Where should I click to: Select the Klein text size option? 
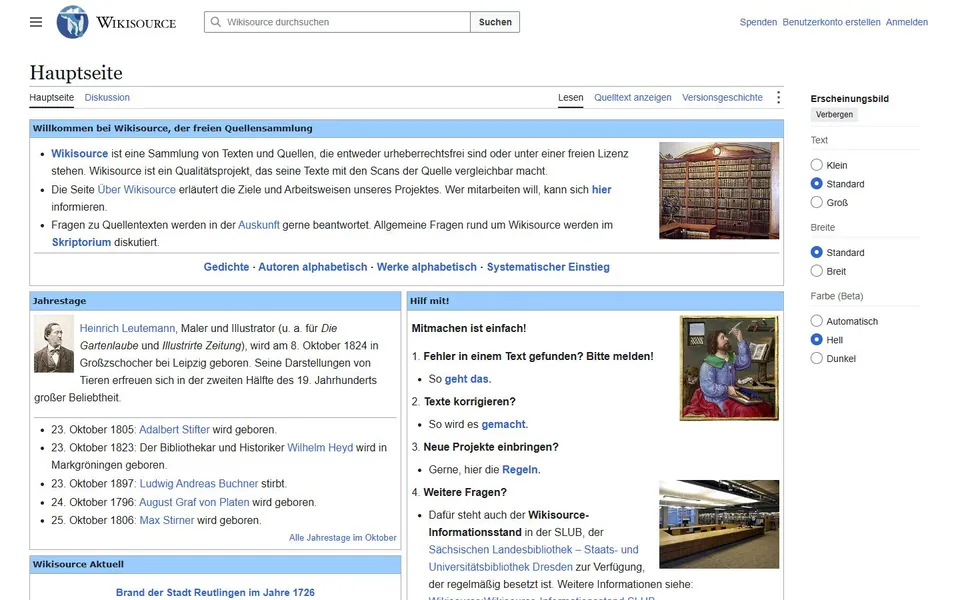pos(816,165)
